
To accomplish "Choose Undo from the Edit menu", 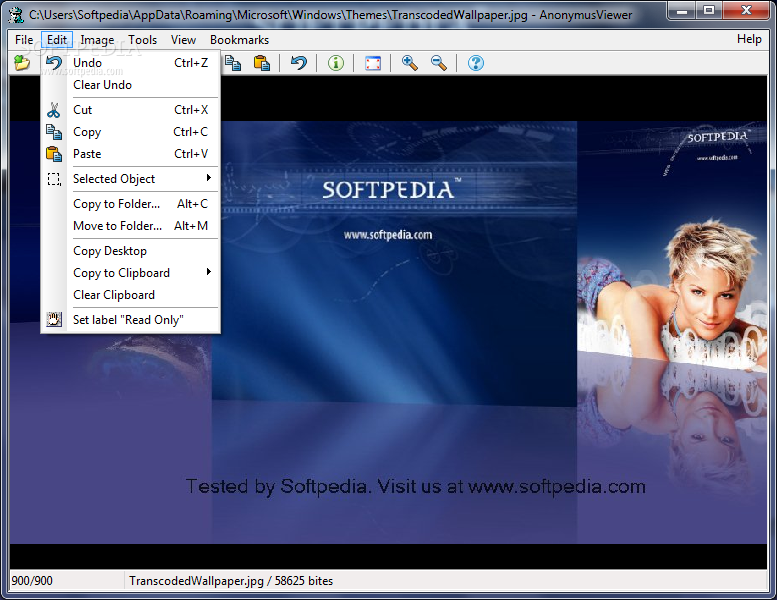I will tap(131, 63).
